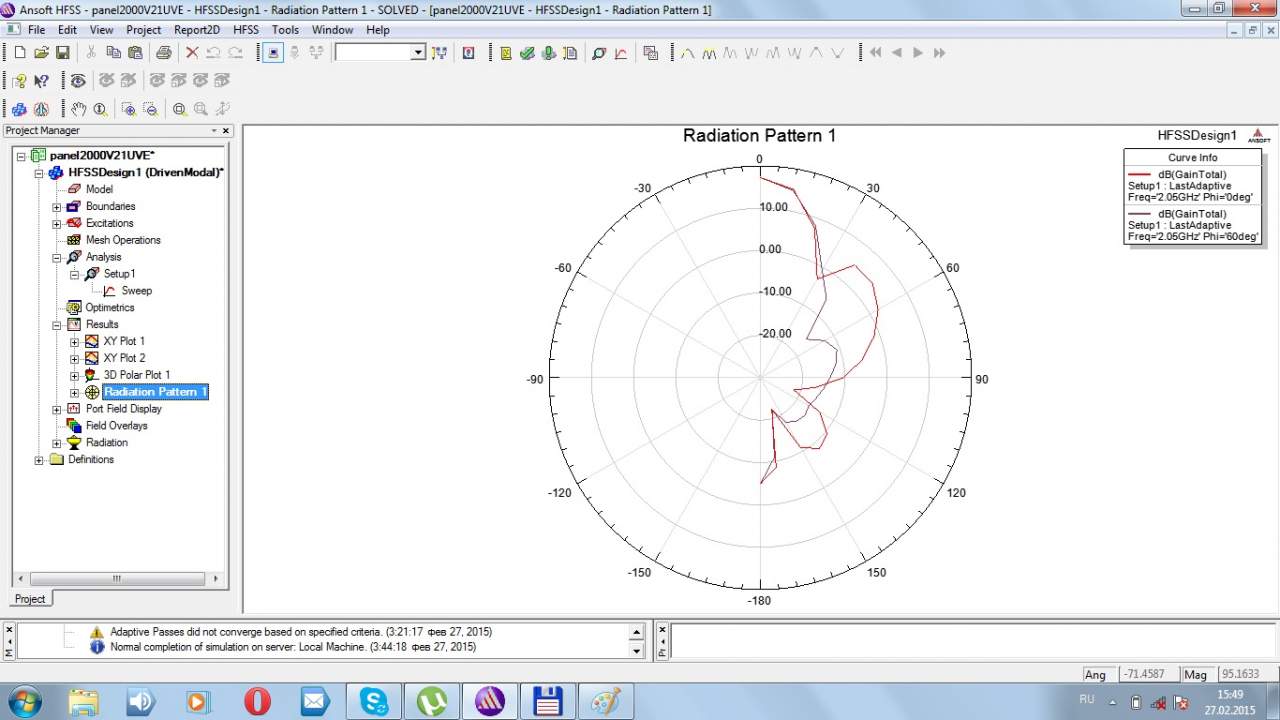Image resolution: width=1280 pixels, height=720 pixels.
Task: Select the Pan hand tool
Action: [x=78, y=109]
